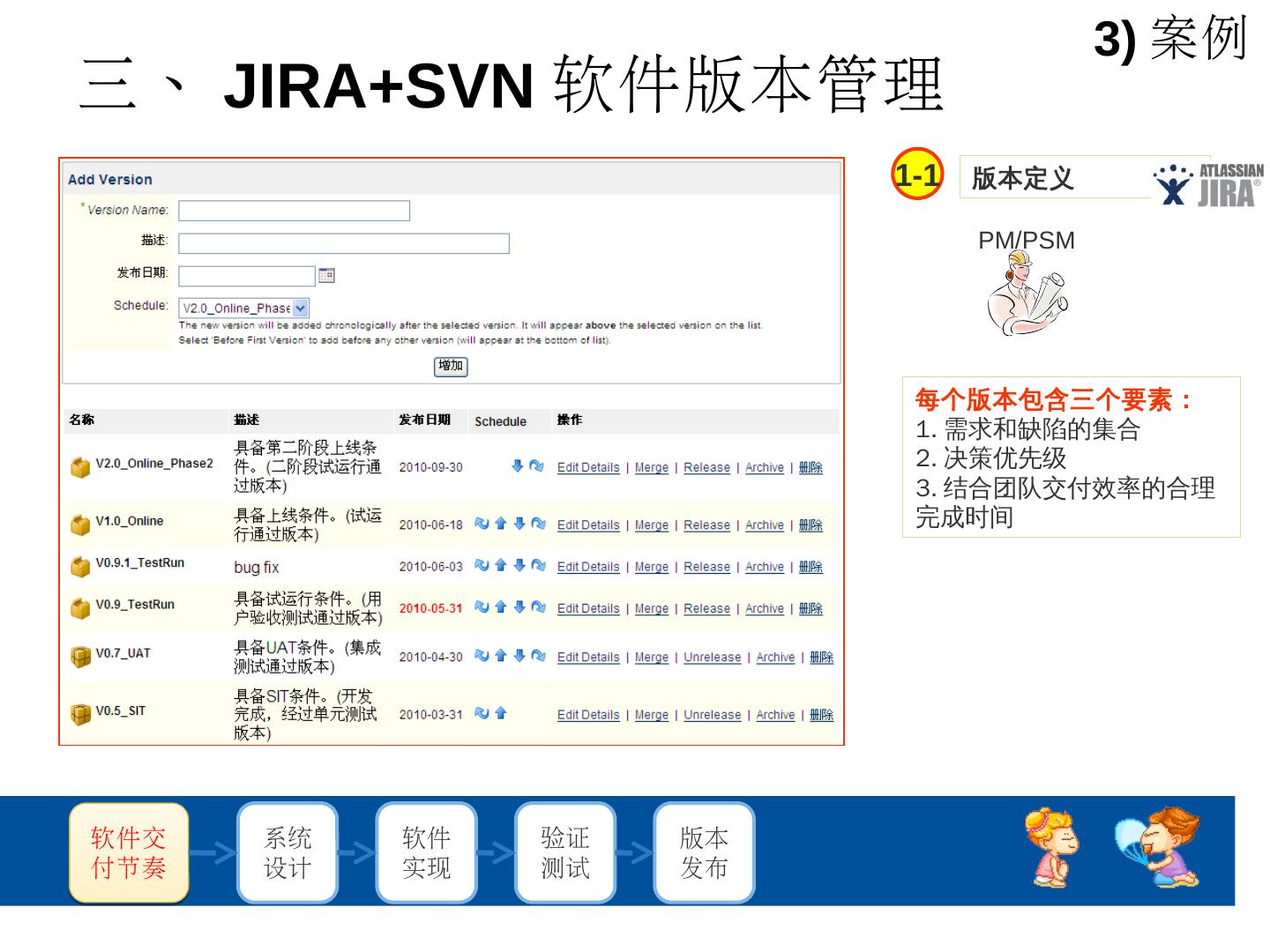Image resolution: width=1270 pixels, height=952 pixels.
Task: Release the V0.9.1_TestRun version
Action: pyautogui.click(x=707, y=567)
